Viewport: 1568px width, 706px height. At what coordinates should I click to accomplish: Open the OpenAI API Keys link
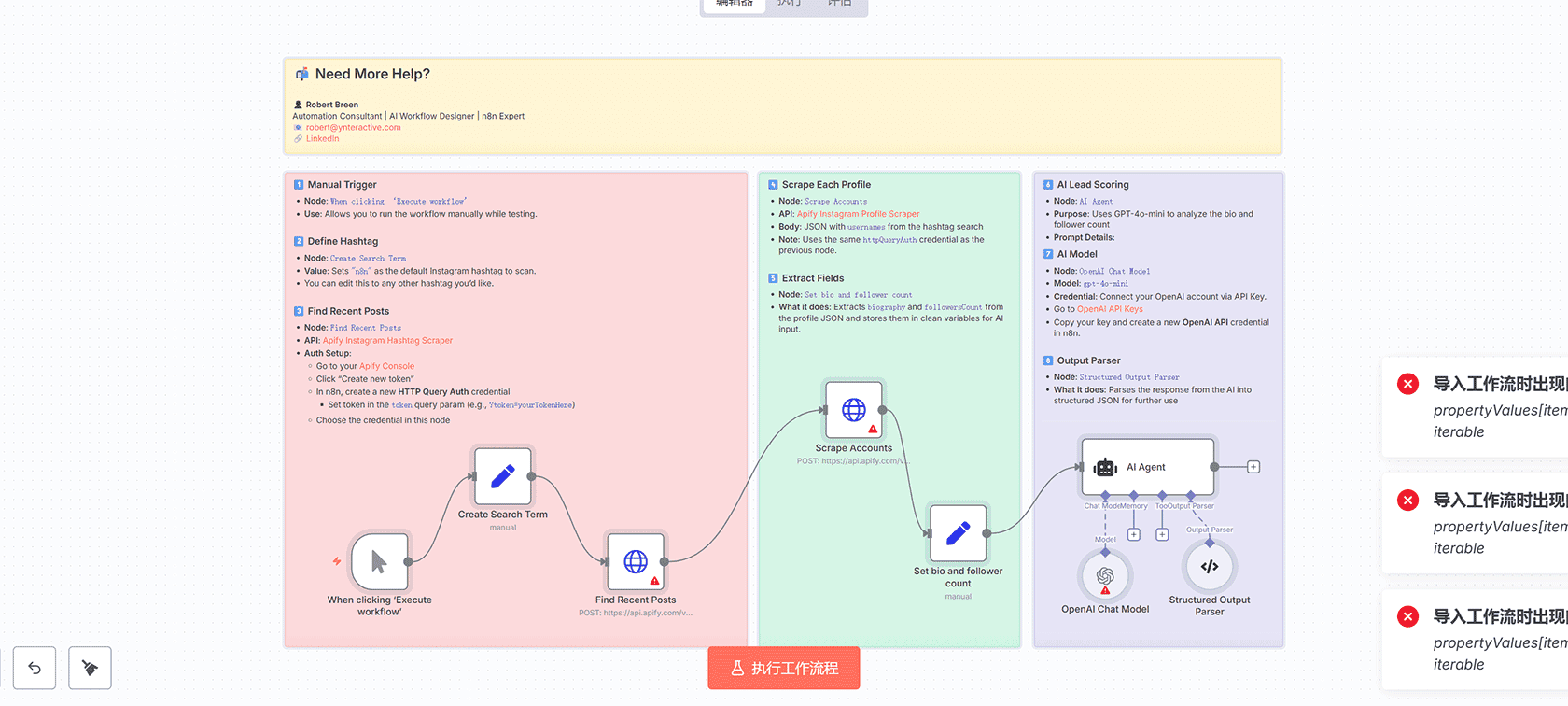pos(1110,309)
